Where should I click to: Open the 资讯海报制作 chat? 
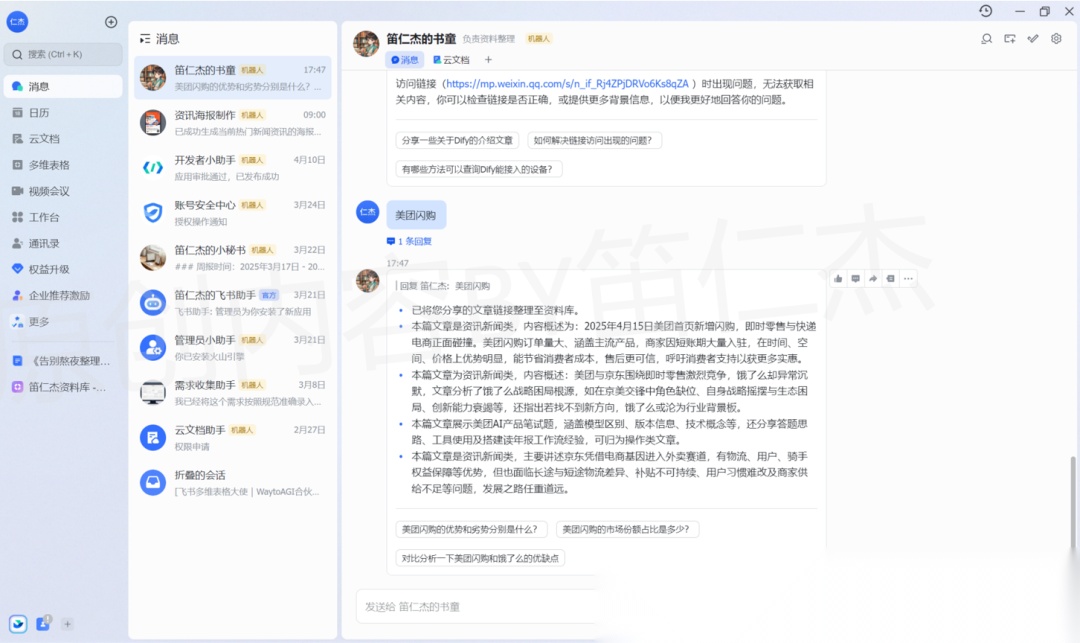(x=233, y=123)
